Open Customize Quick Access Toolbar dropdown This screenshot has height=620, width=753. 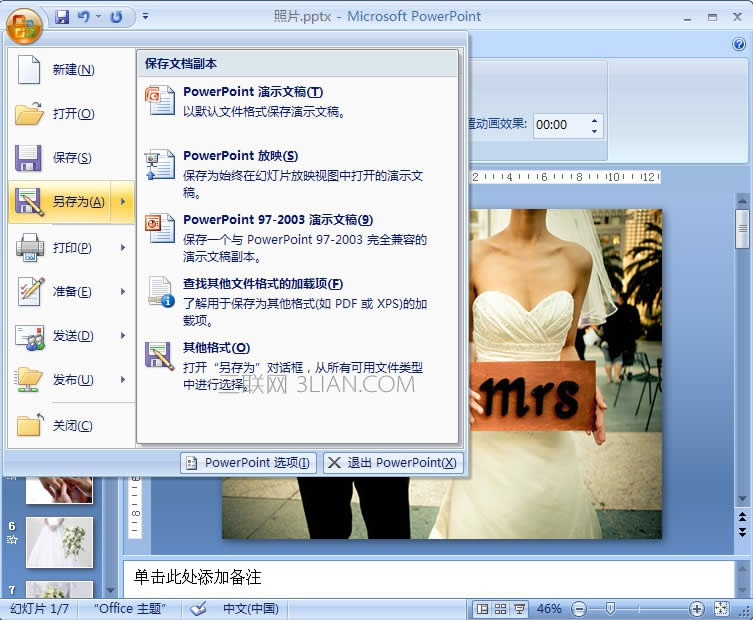click(145, 17)
